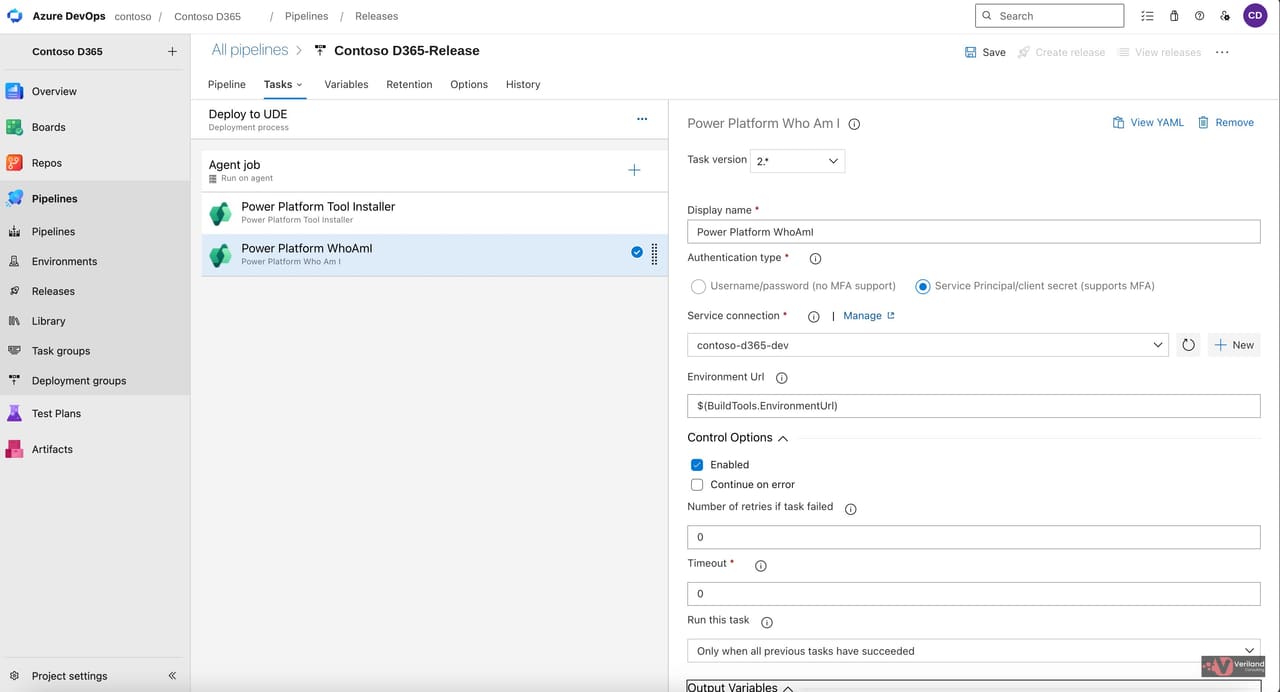Open the Tasks tab stage dropdown arrow

299,85
